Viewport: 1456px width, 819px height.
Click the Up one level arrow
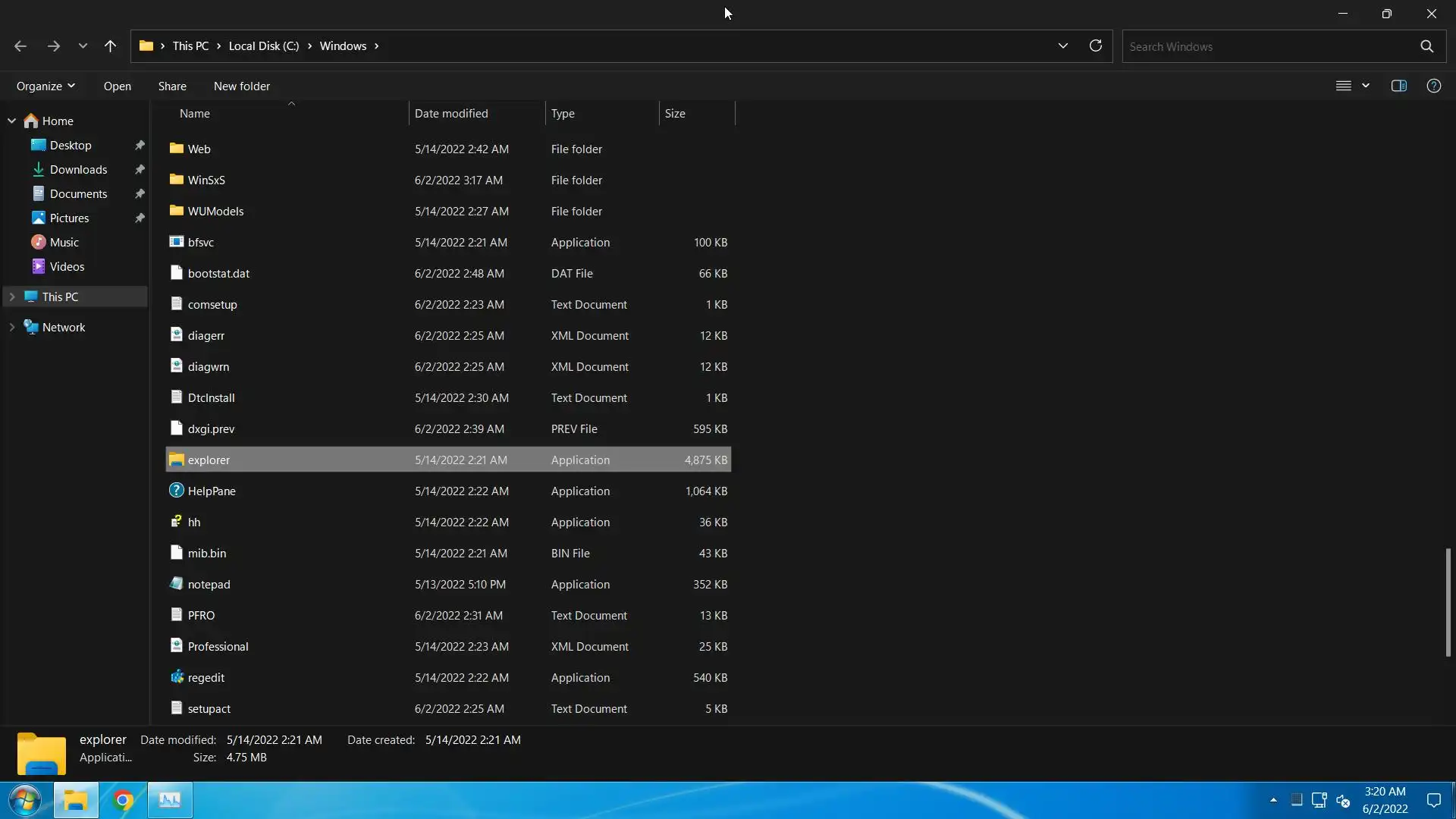[110, 46]
